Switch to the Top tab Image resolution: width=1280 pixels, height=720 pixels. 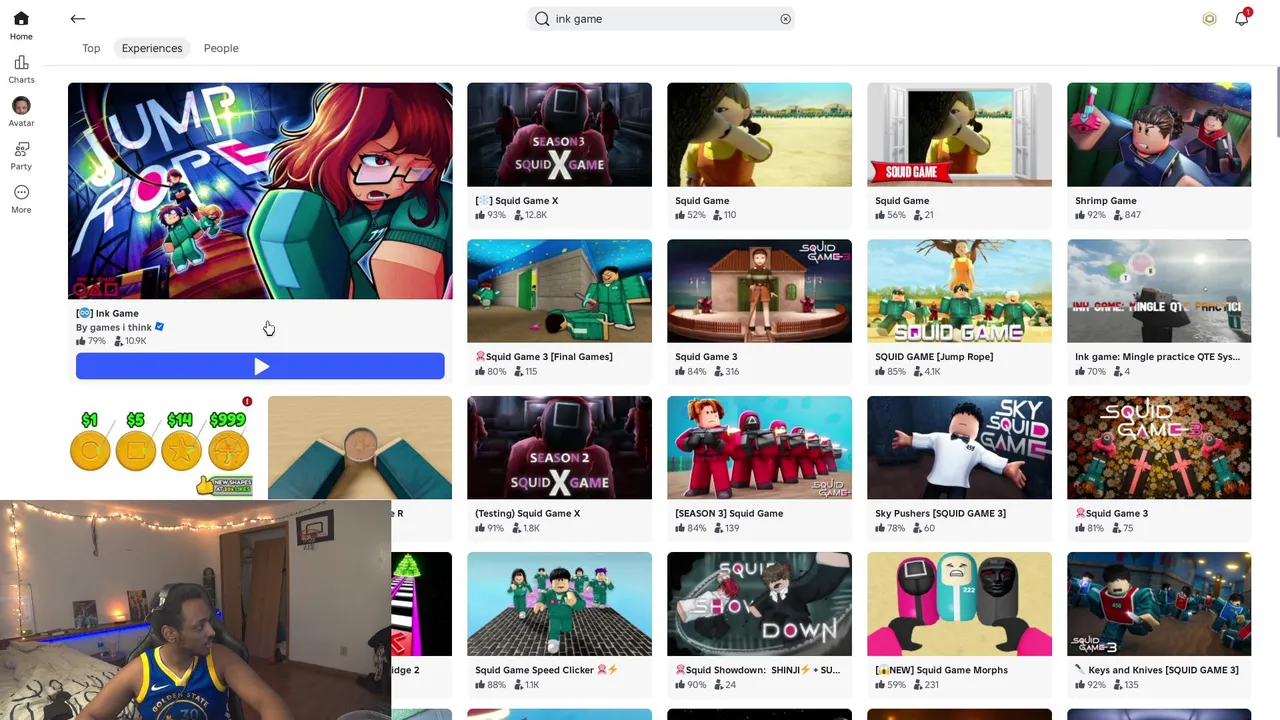coord(91,48)
